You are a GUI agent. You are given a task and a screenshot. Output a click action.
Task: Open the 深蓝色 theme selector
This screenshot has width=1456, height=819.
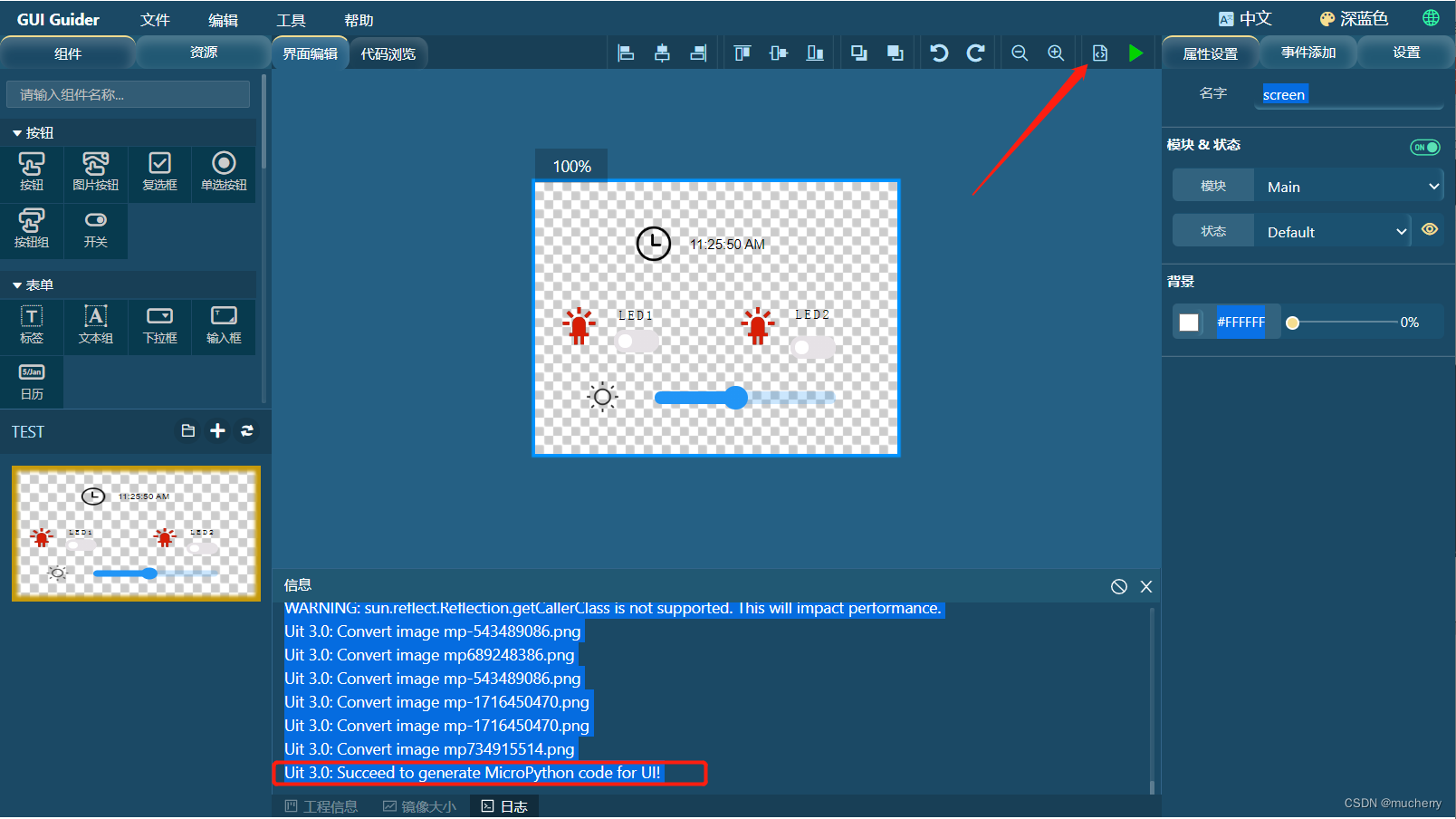click(1354, 18)
